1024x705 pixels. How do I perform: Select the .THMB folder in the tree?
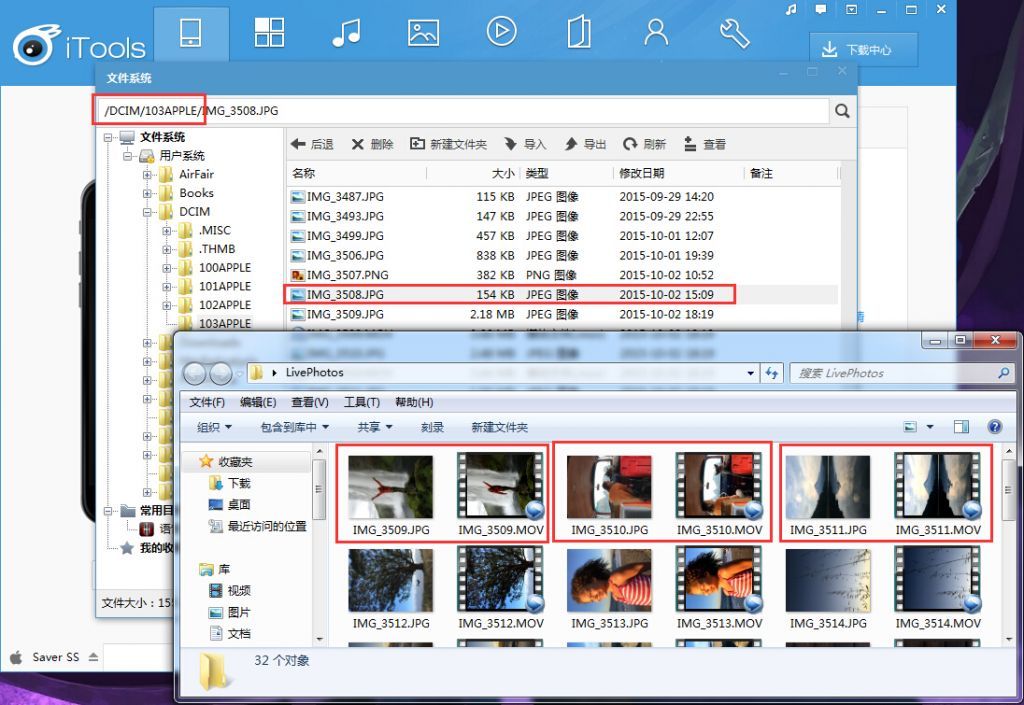[216, 249]
